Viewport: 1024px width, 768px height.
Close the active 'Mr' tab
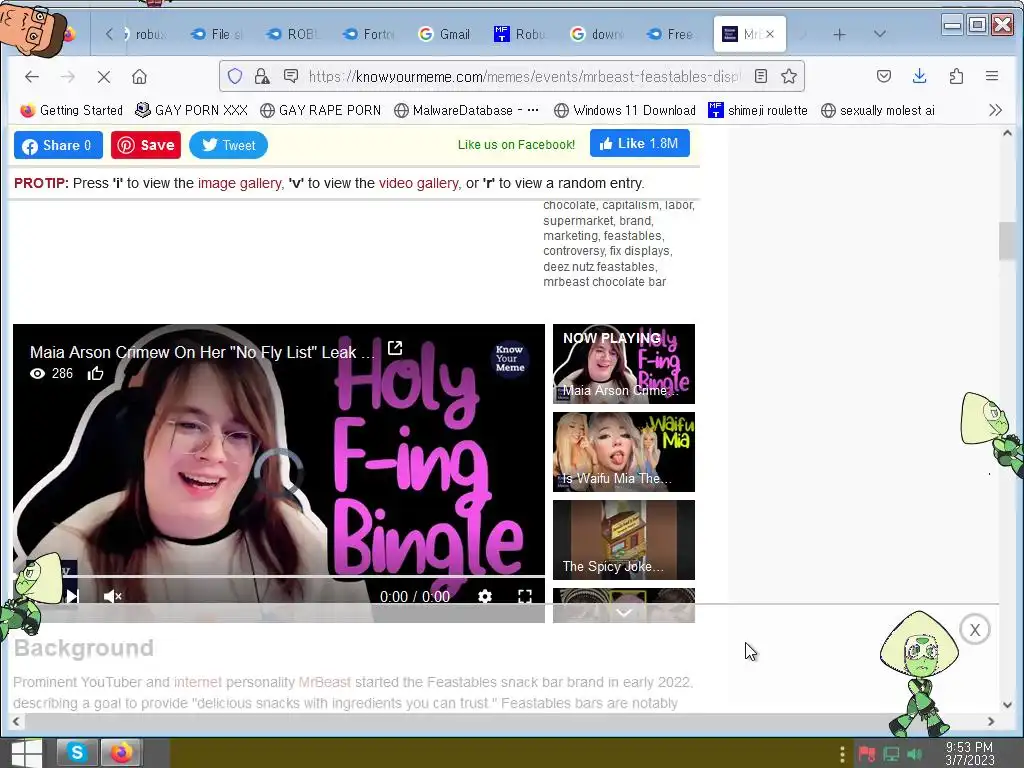point(770,34)
